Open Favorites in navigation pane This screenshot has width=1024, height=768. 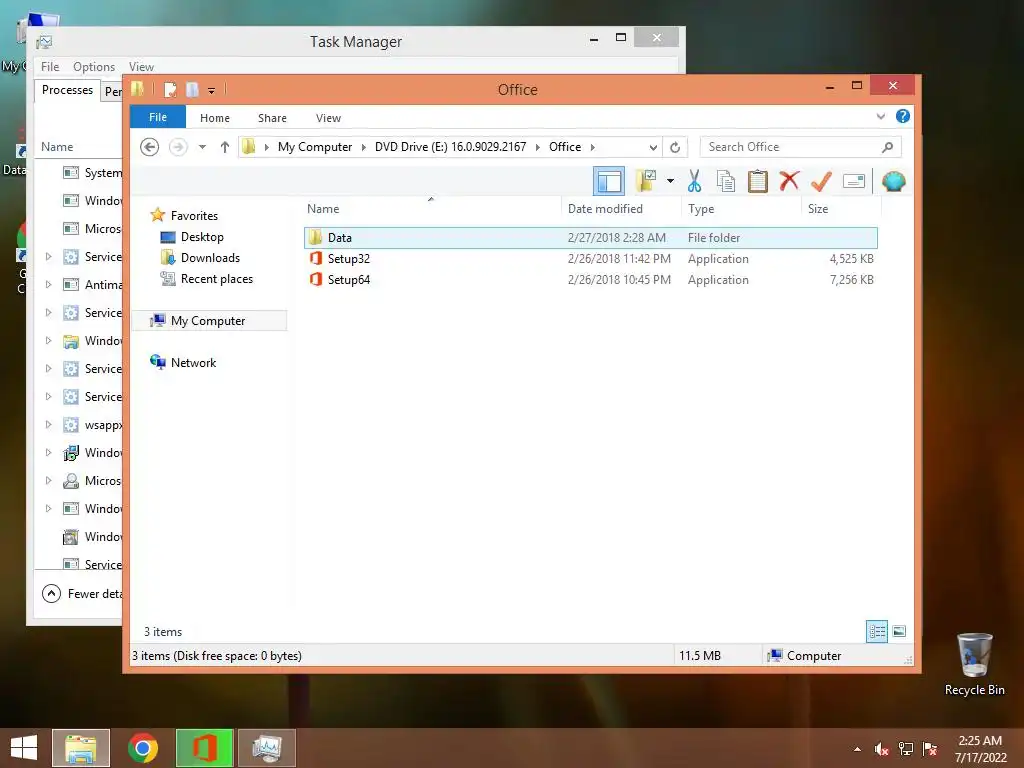tap(194, 216)
